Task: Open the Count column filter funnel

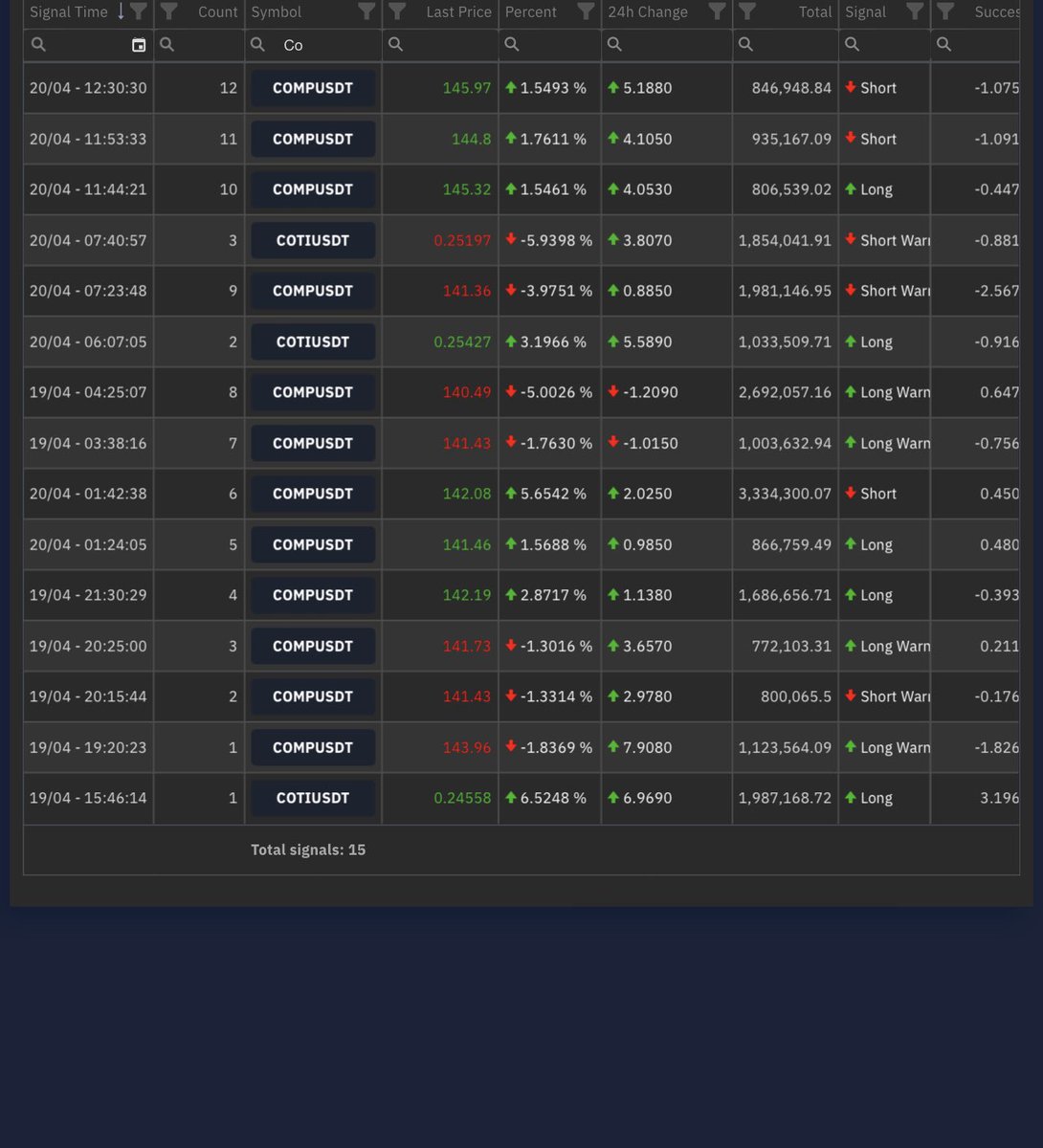Action: click(x=169, y=11)
